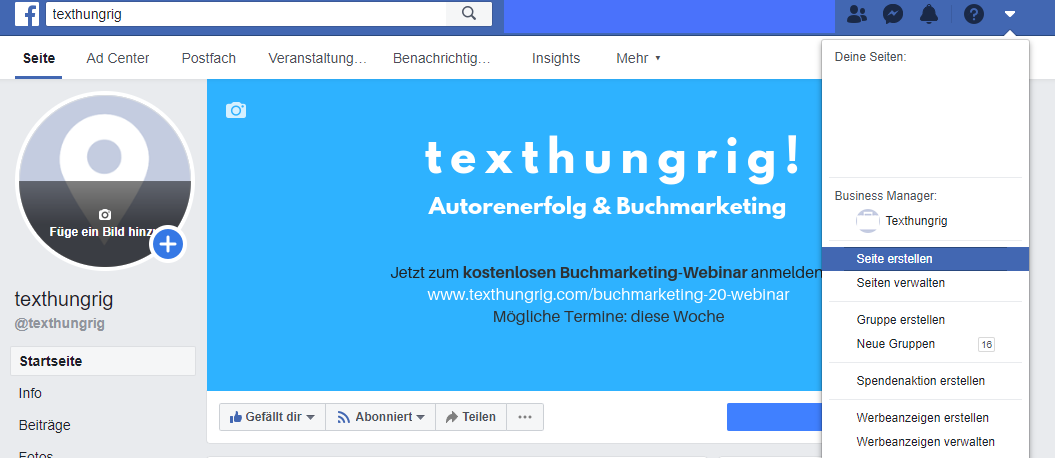Open the Insights tab

(556, 59)
